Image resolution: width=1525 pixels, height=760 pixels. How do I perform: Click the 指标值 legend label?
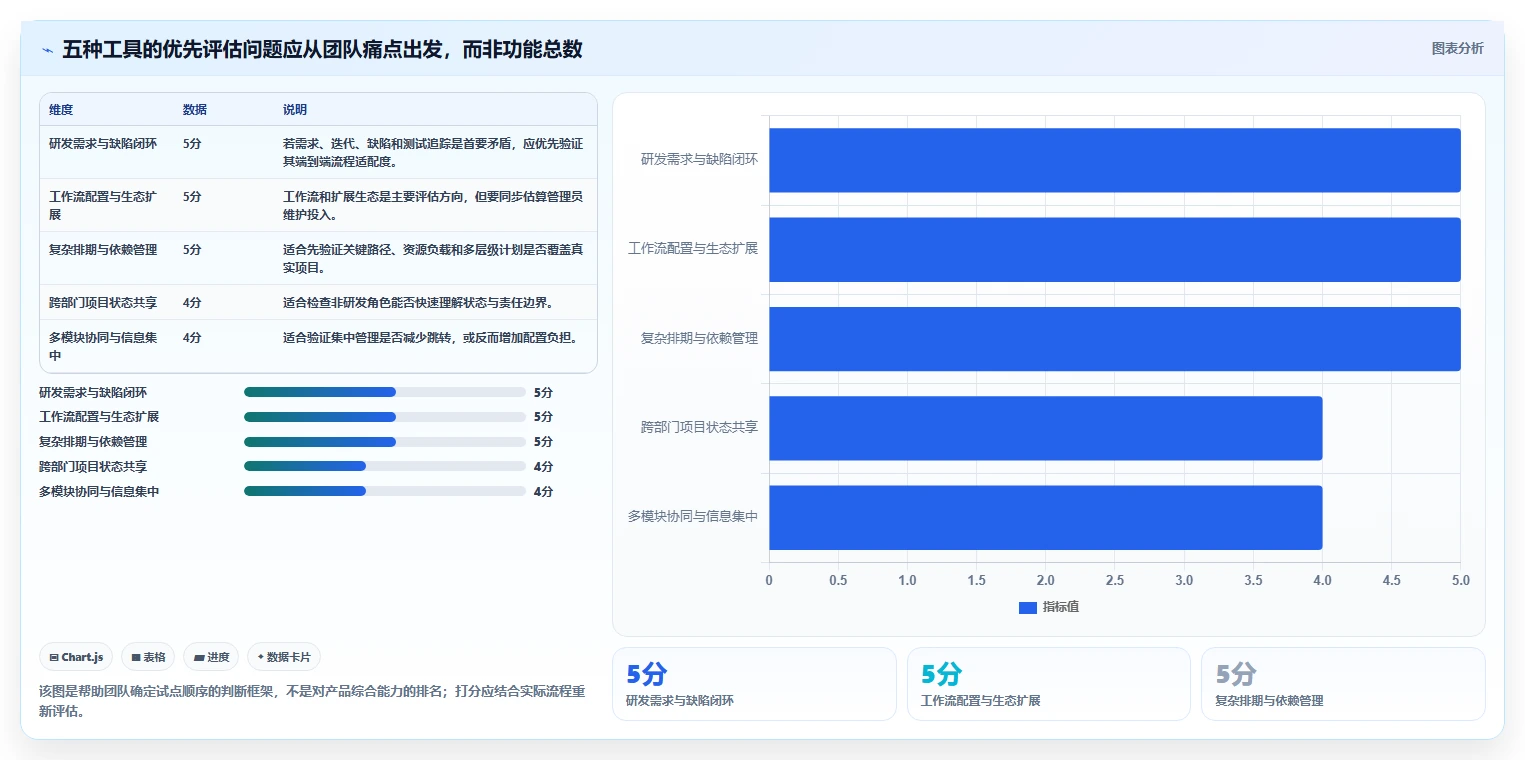click(x=1061, y=607)
